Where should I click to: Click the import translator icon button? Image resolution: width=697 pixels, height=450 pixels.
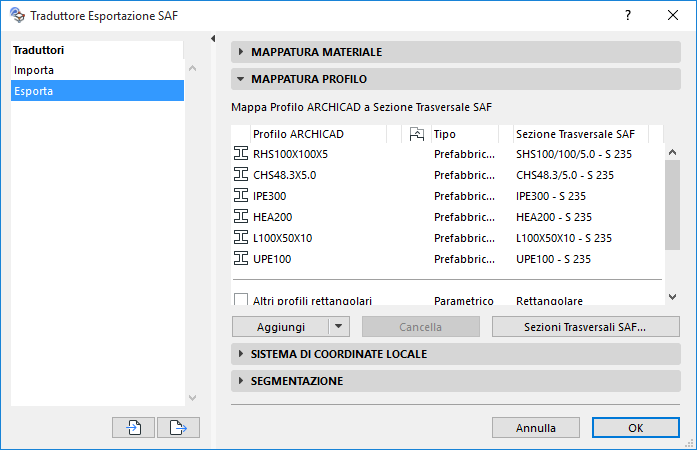[x=133, y=428]
